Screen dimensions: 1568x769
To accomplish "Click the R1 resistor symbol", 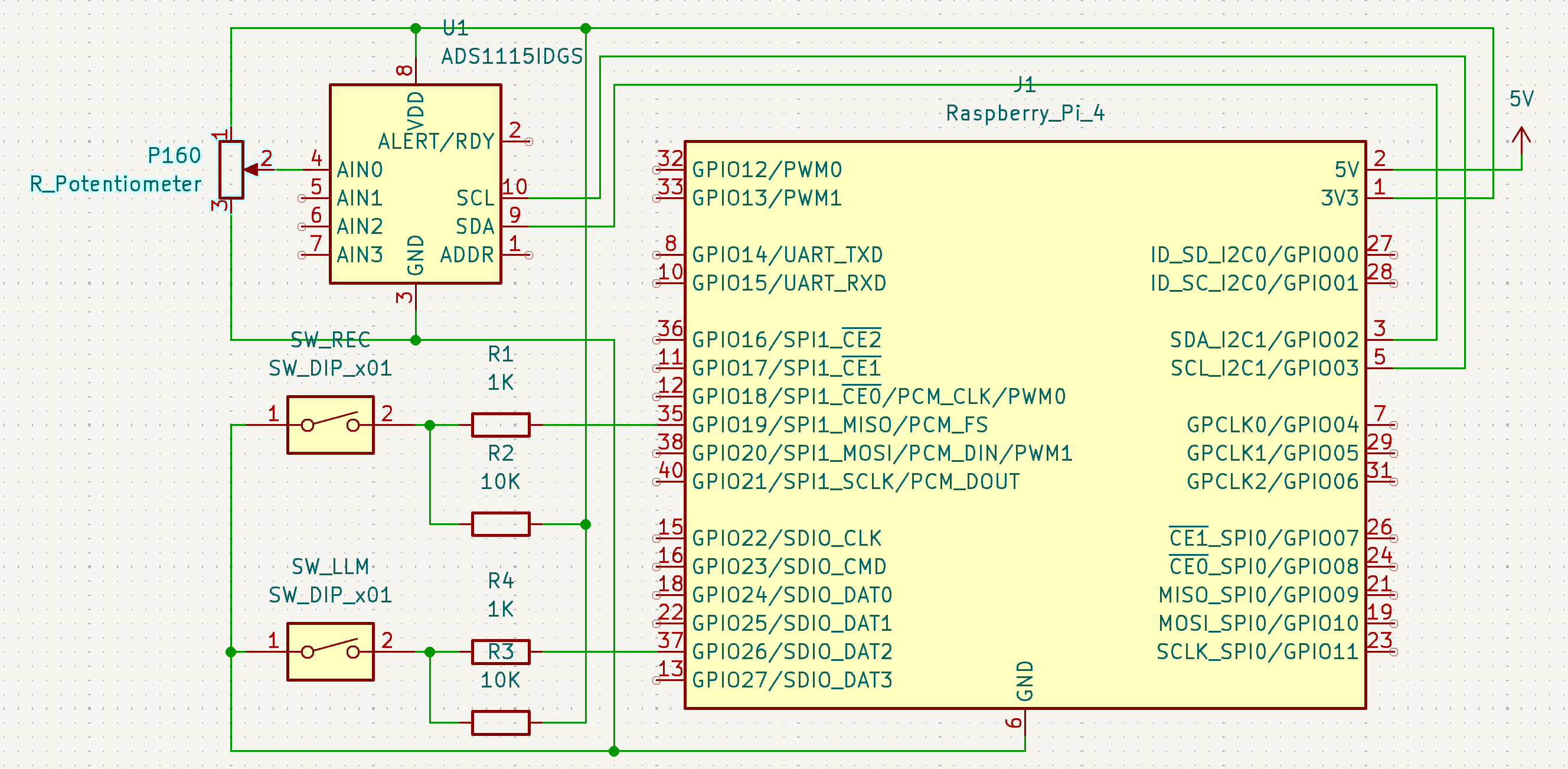I will click(x=501, y=425).
